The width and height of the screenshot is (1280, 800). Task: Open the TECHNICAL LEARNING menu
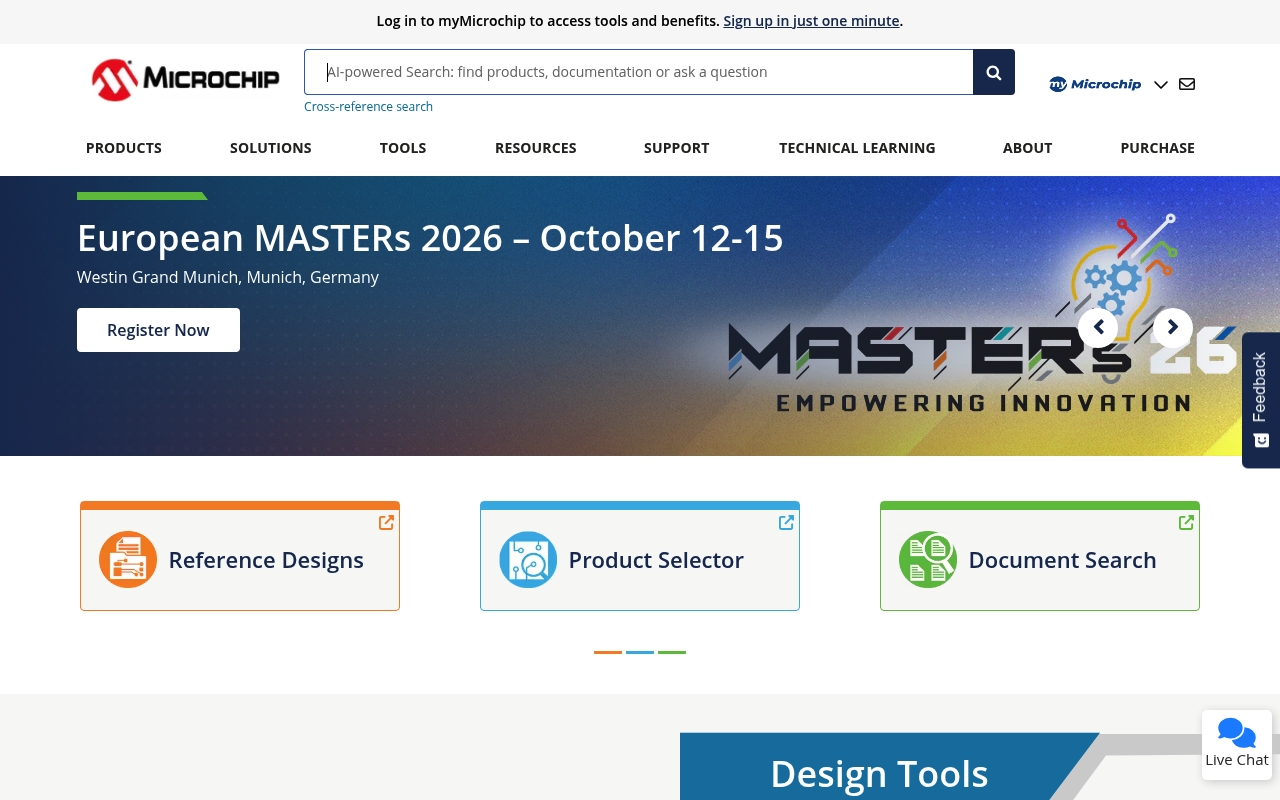click(x=857, y=148)
